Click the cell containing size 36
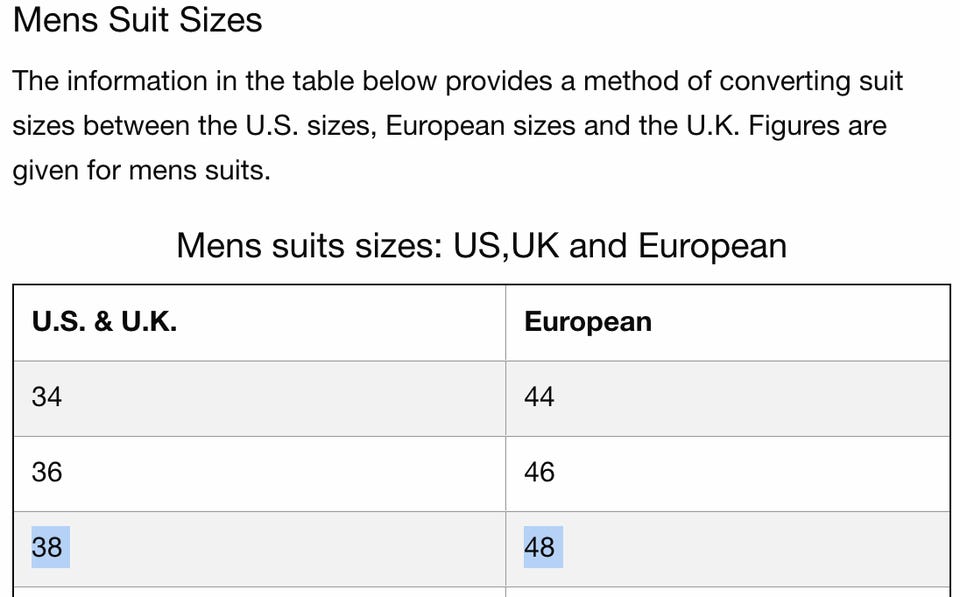This screenshot has width=960, height=597. pyautogui.click(x=47, y=472)
